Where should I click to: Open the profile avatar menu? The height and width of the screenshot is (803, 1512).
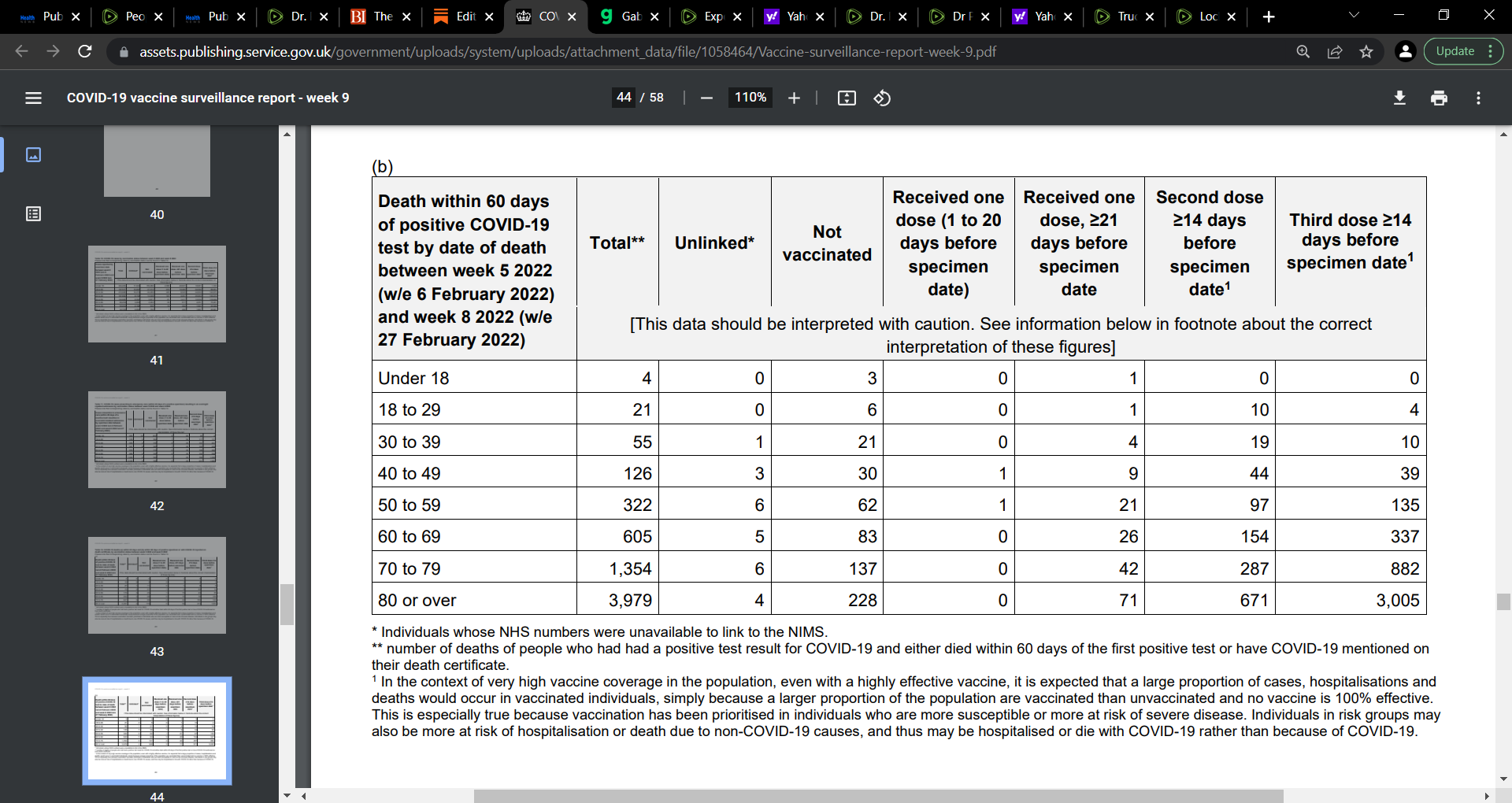pos(1405,51)
